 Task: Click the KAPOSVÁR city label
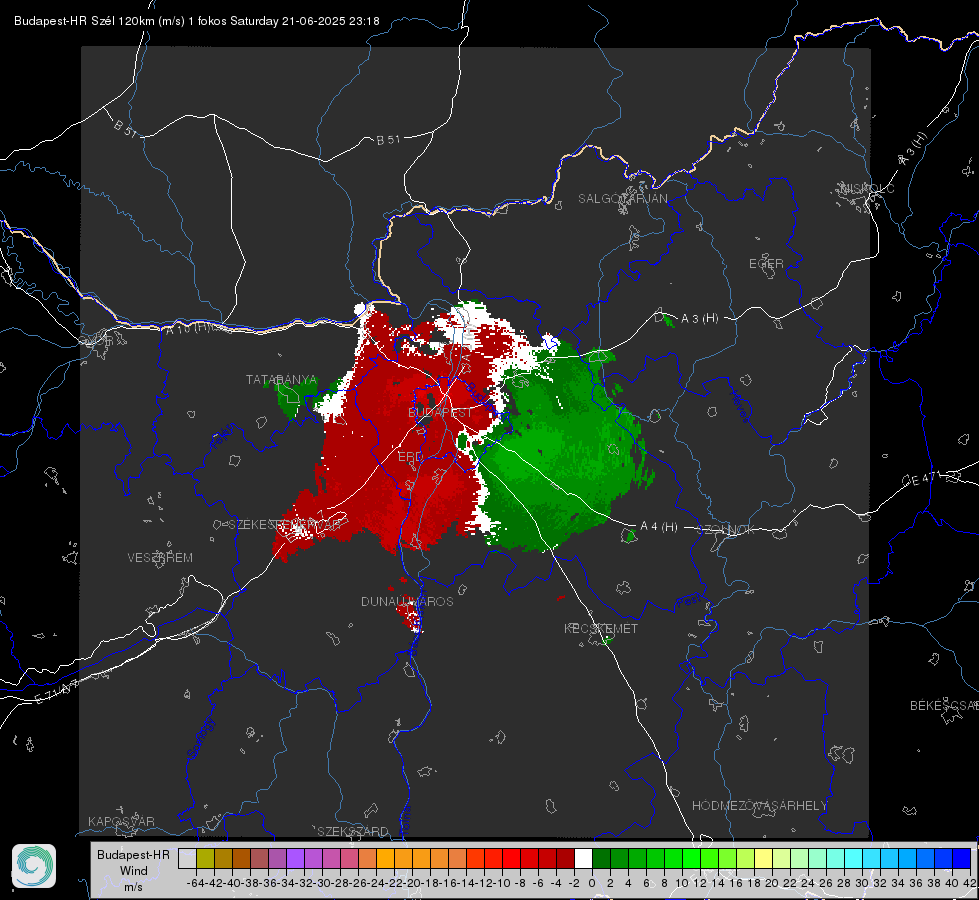[121, 821]
